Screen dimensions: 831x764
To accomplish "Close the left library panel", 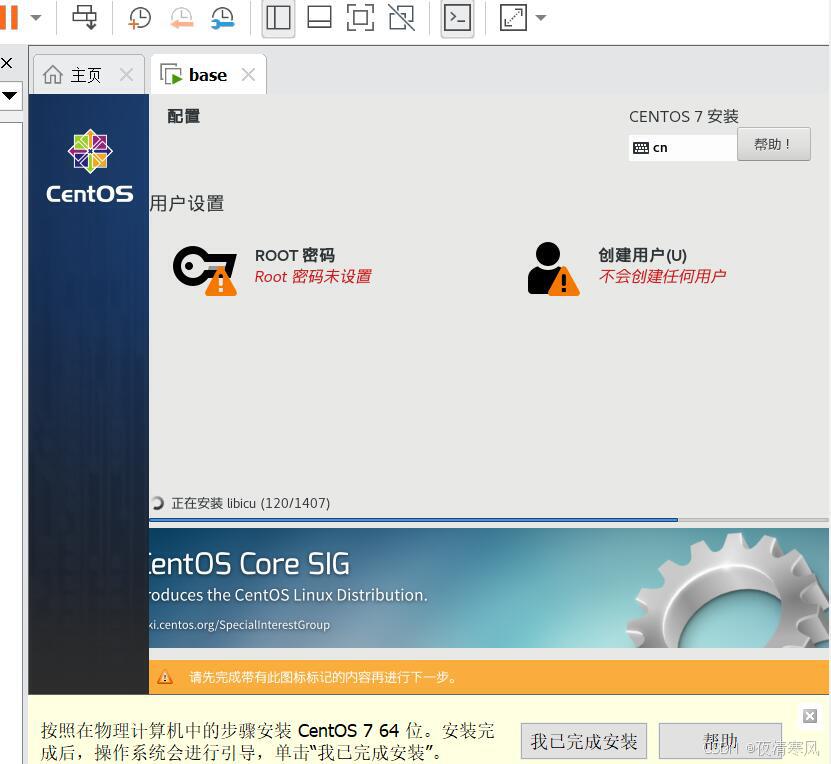I will 7,63.
